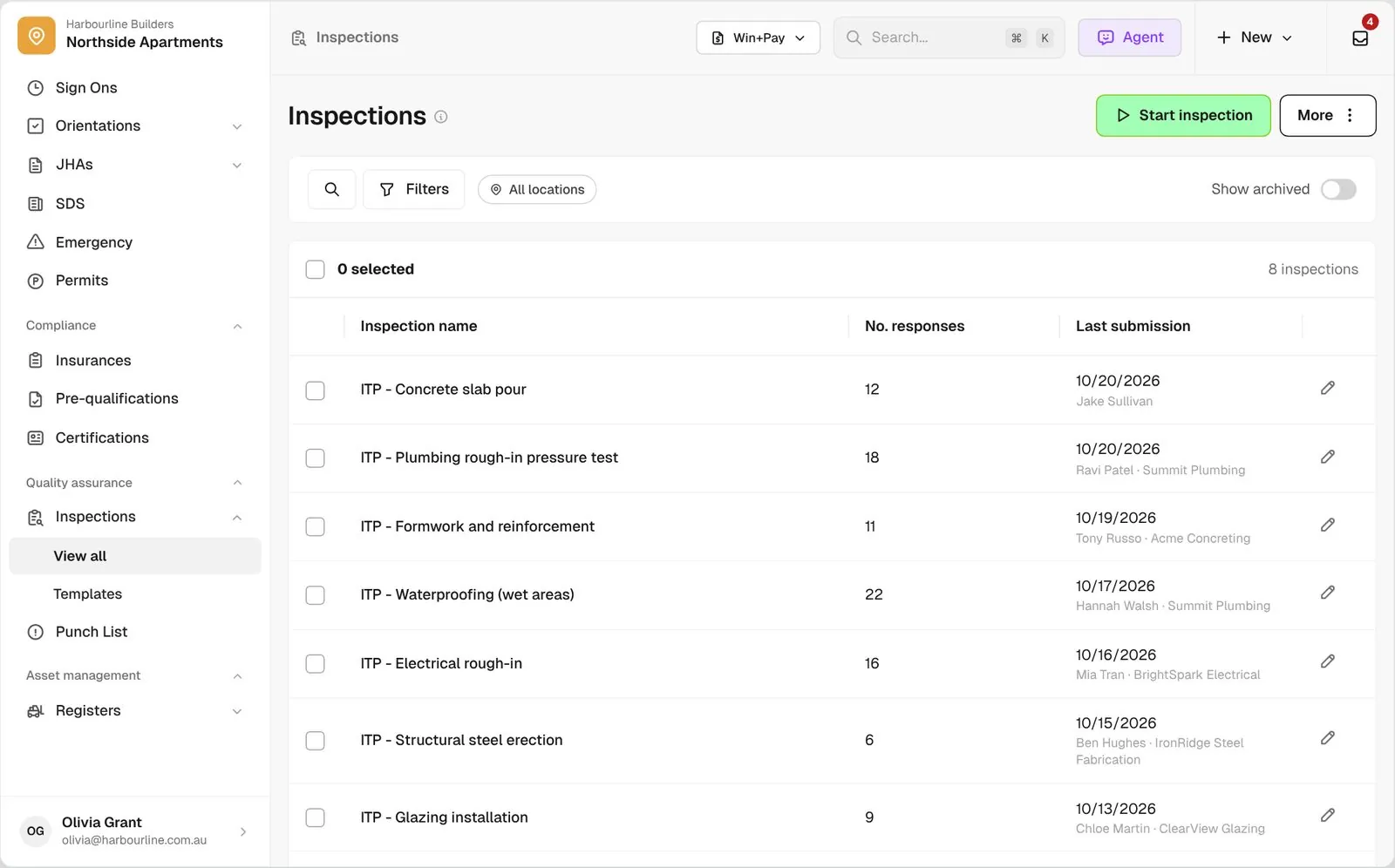Toggle the Show archived switch
The height and width of the screenshot is (868, 1395).
1338,189
